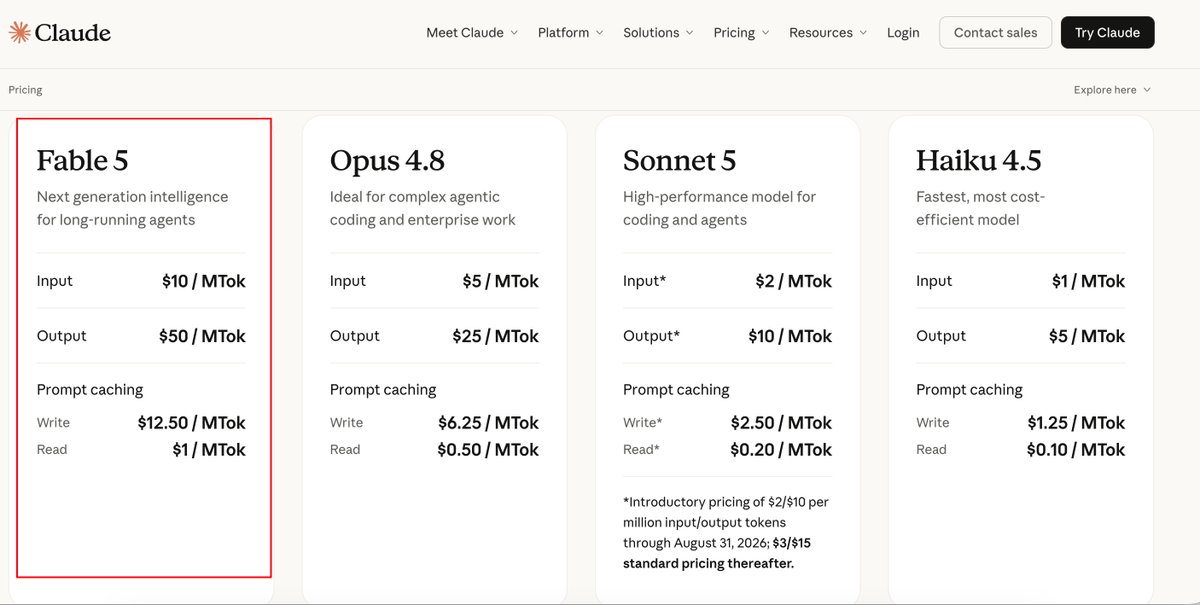
Task: Open the Explore here dropdown
Action: [x=1112, y=90]
